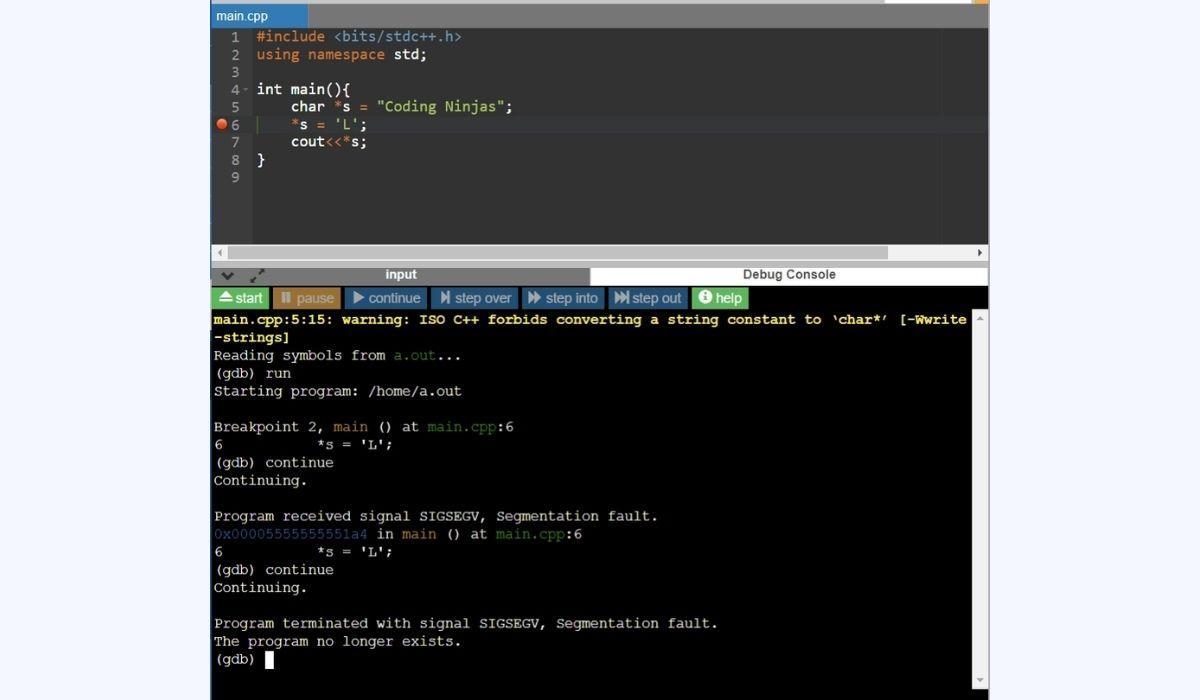The width and height of the screenshot is (1200, 700).
Task: Open the debugger help
Action: click(720, 297)
